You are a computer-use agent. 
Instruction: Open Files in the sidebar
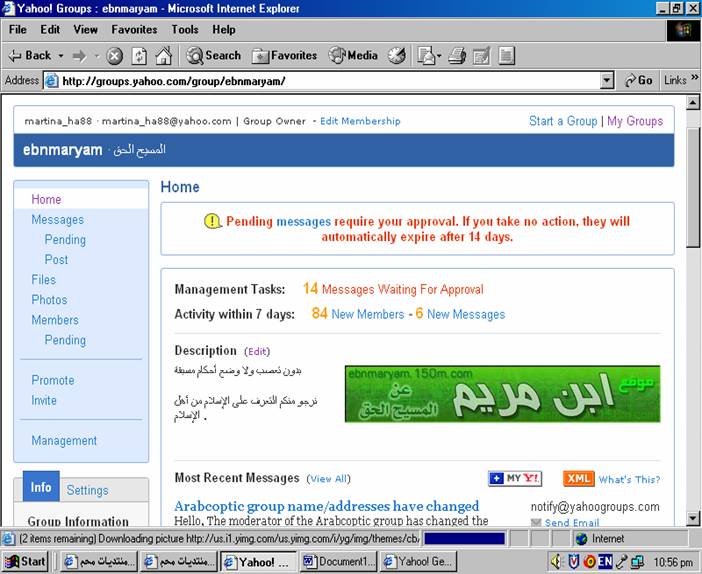click(43, 280)
